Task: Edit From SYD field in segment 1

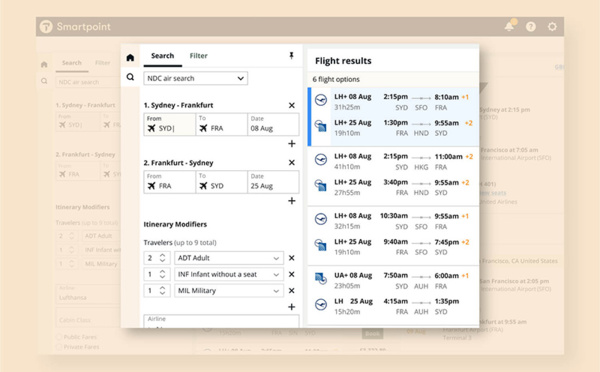Action: click(x=170, y=124)
